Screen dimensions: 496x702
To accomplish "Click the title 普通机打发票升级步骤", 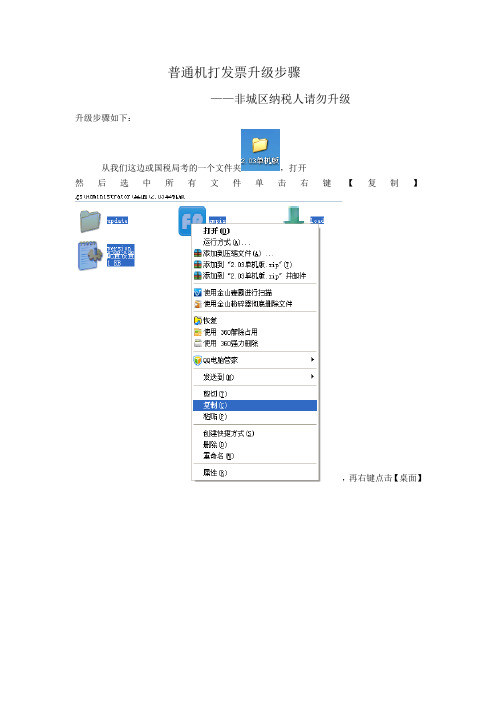I will click(x=234, y=72).
